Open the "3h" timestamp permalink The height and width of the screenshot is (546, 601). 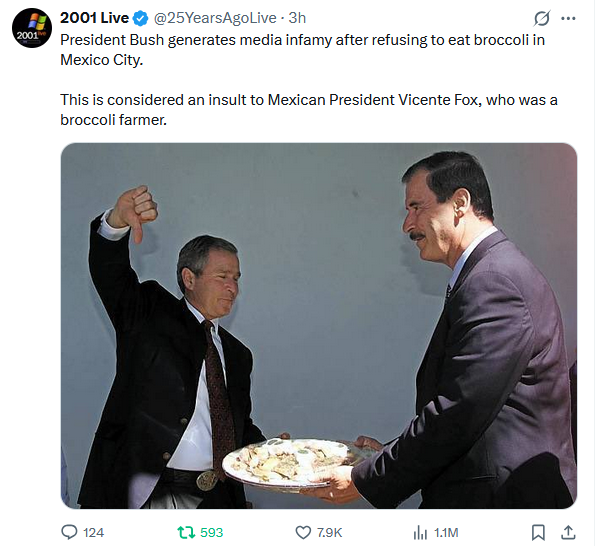(x=297, y=18)
